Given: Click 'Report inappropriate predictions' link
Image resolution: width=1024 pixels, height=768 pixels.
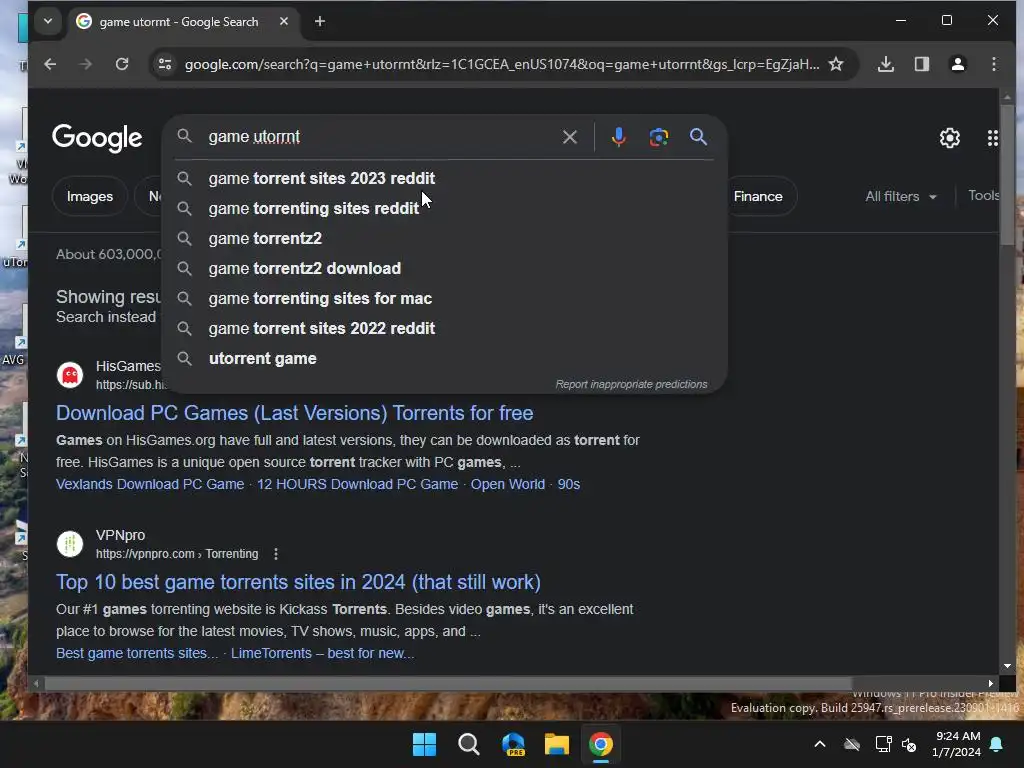Looking at the screenshot, I should click(631, 384).
